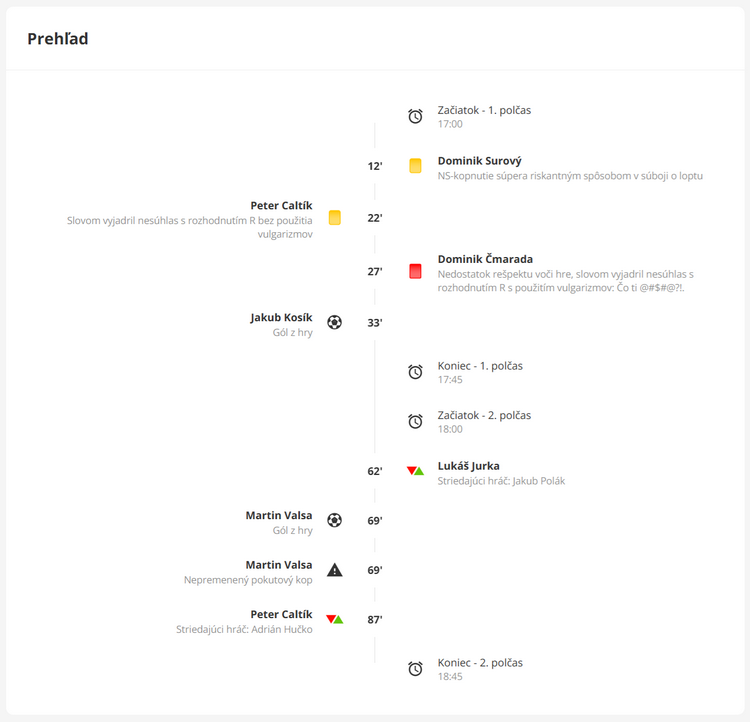Click the clock icon beside Začiatok 1. polčas
This screenshot has width=750, height=722.
point(415,116)
